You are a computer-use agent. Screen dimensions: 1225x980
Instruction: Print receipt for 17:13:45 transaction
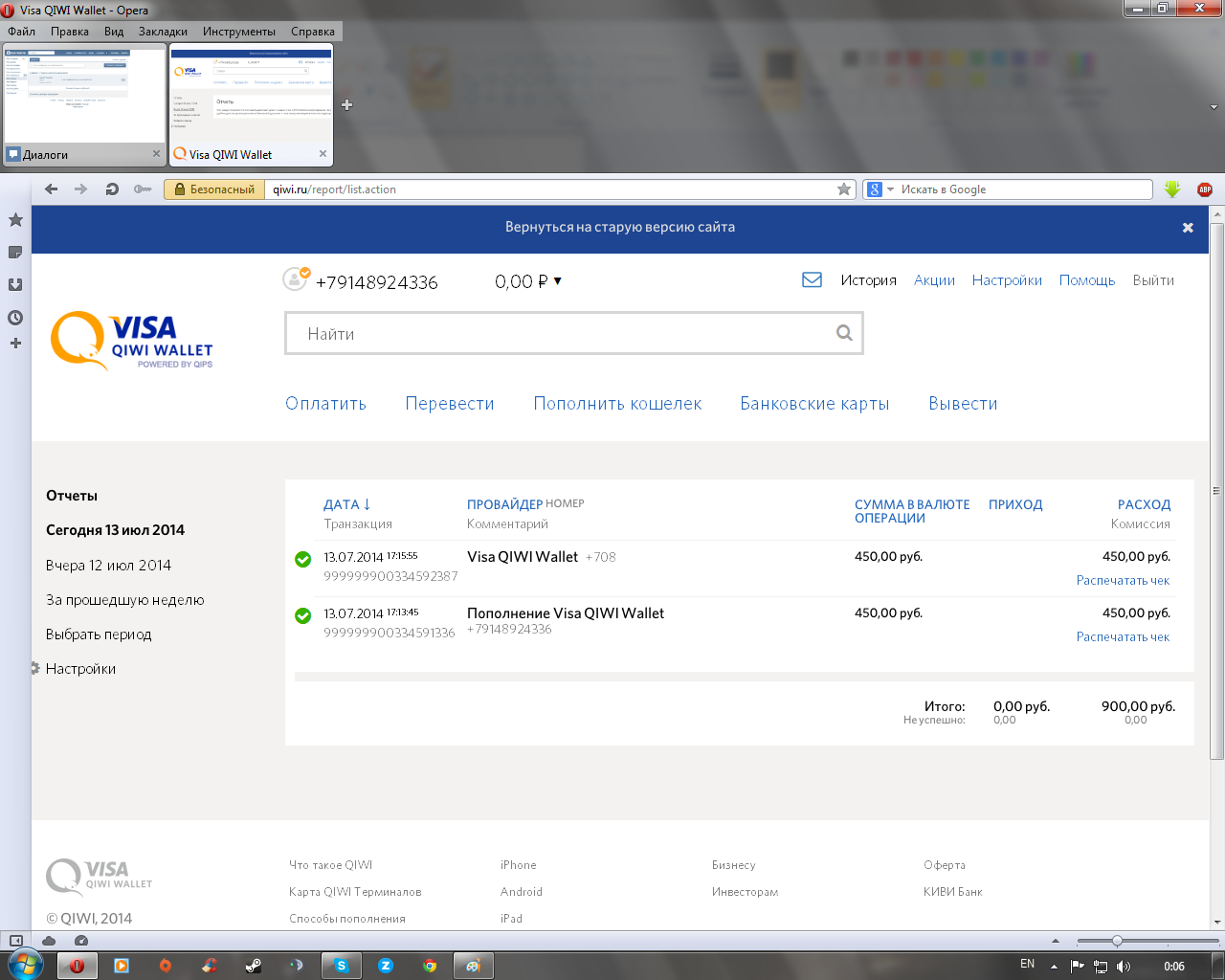(x=1123, y=637)
